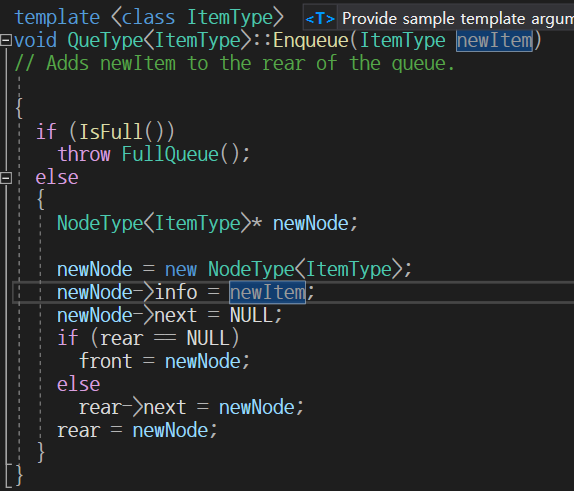Click ItemType in 'template <class ItemType>'
This screenshot has width=574, height=491.
tap(230, 18)
